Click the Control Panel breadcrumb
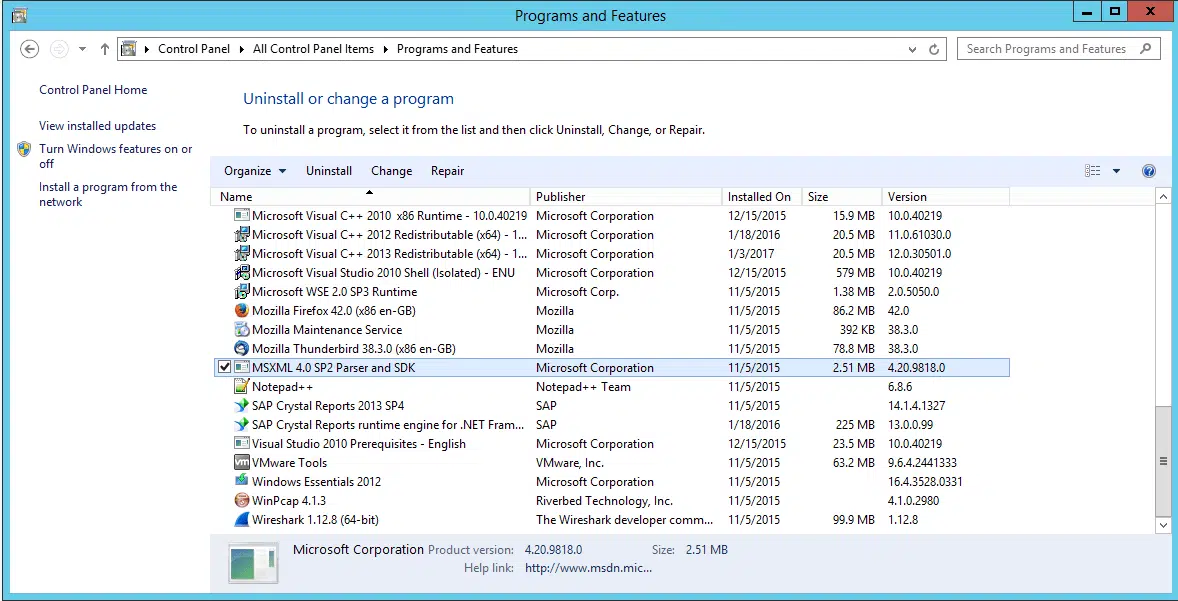 (194, 50)
